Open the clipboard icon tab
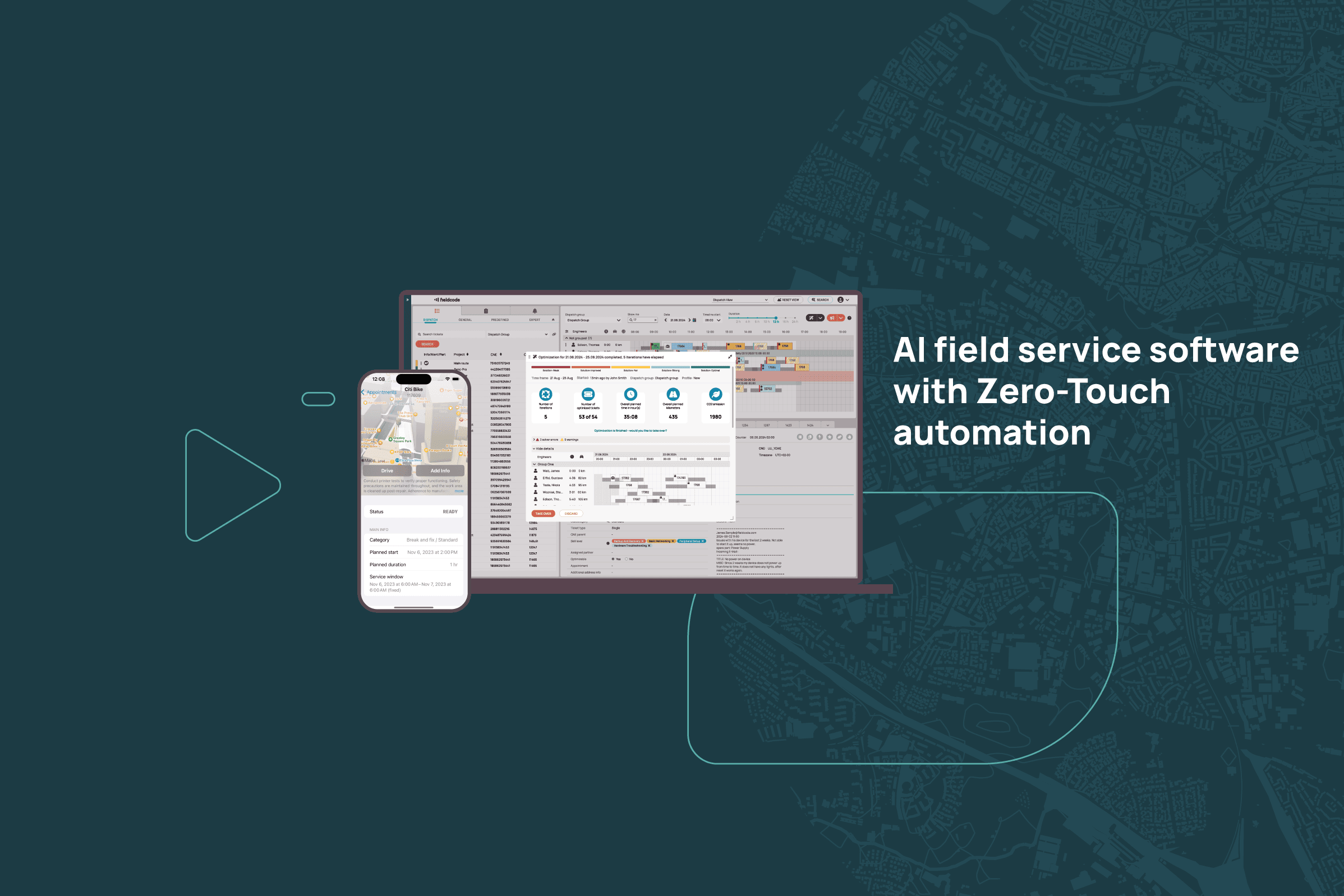 [x=486, y=311]
